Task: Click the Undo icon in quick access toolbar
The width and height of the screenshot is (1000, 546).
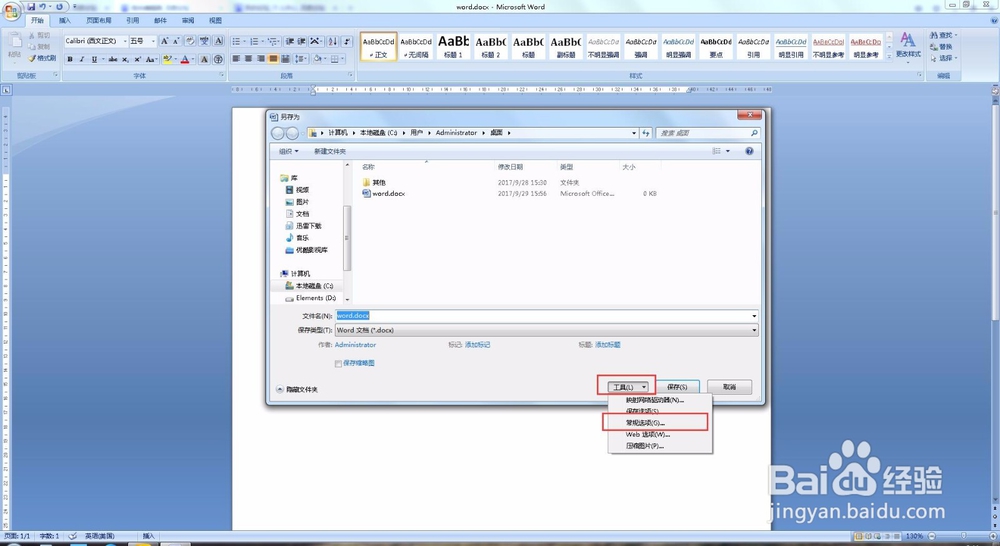Action: [42, 7]
